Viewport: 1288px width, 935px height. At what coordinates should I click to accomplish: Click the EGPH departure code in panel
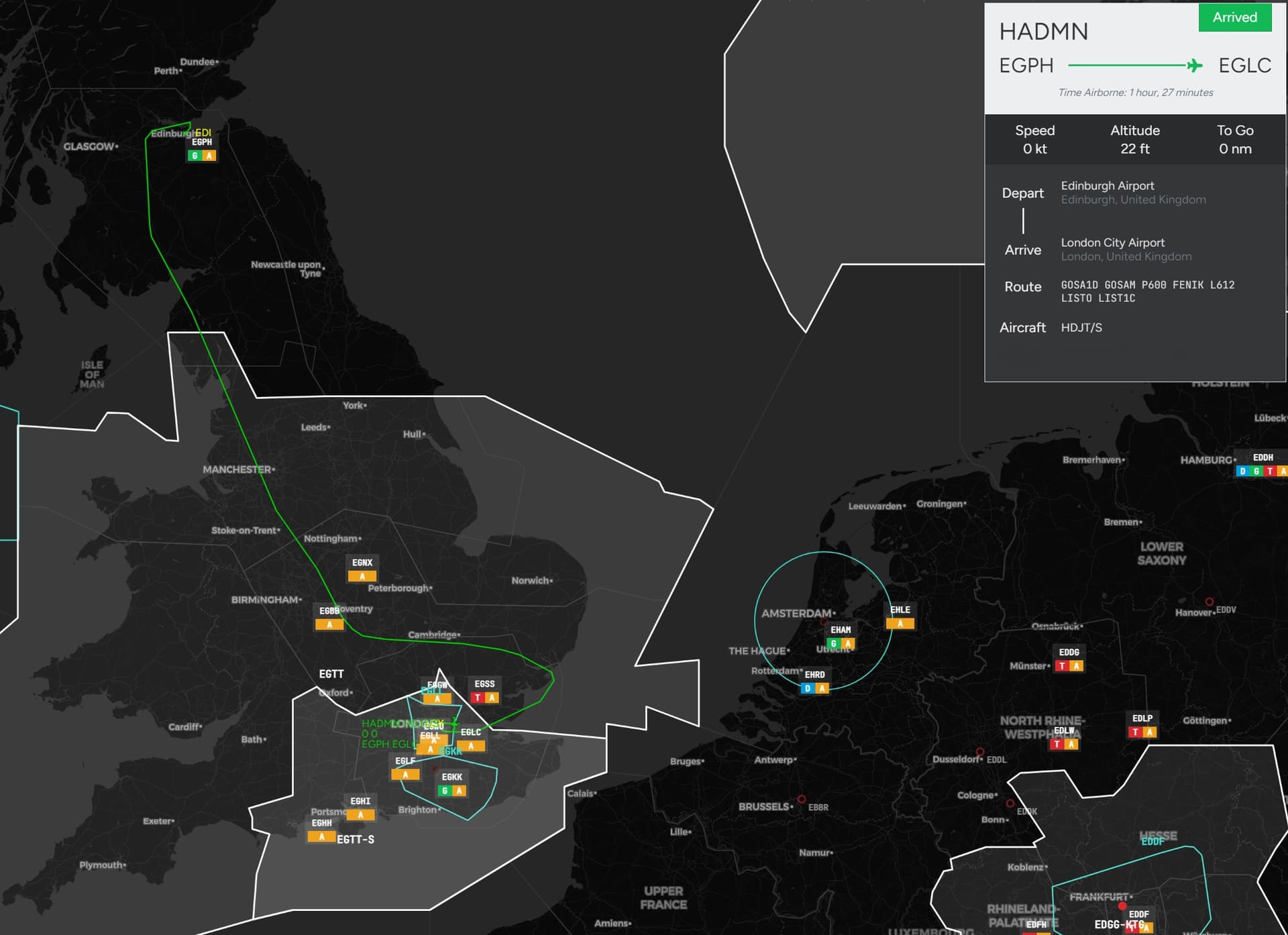(x=1026, y=65)
